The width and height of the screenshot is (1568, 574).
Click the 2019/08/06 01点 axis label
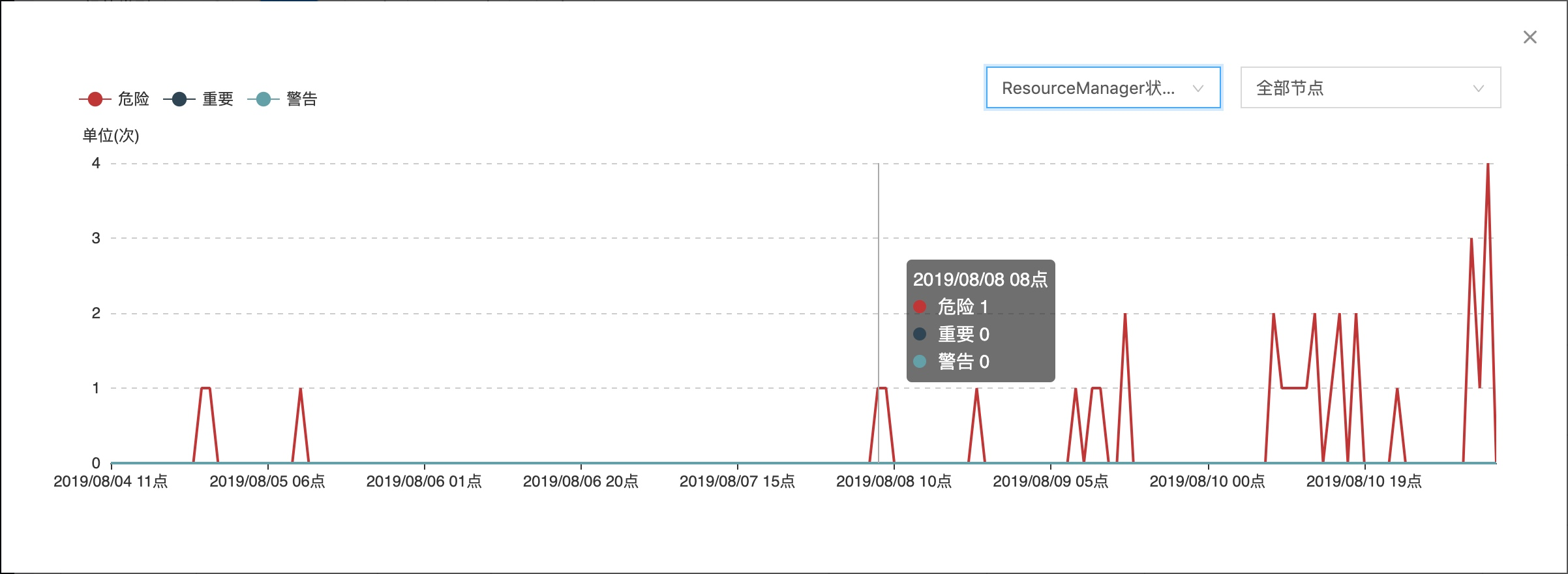[x=424, y=481]
